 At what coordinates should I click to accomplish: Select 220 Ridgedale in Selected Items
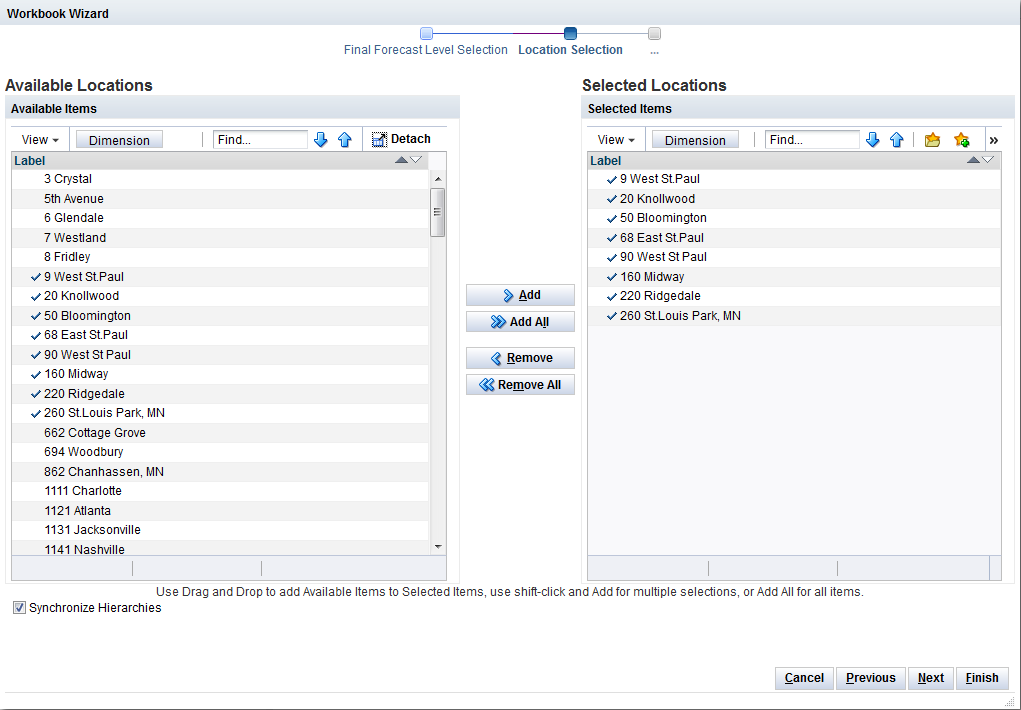tap(794, 296)
